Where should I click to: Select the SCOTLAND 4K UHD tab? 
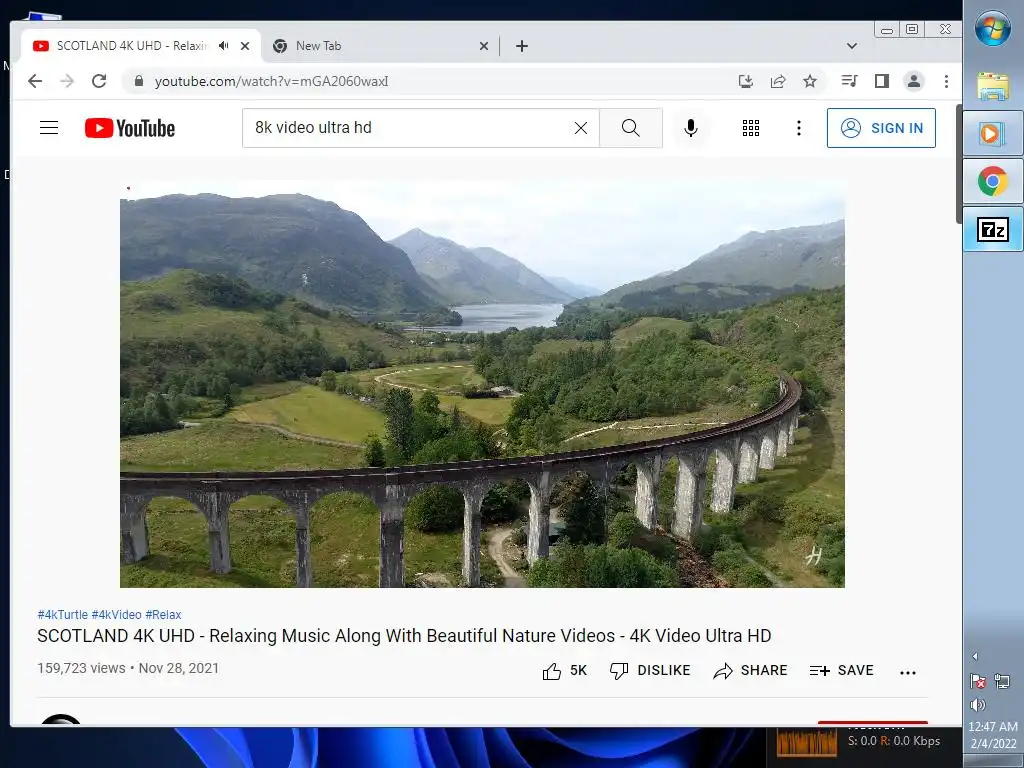click(131, 46)
